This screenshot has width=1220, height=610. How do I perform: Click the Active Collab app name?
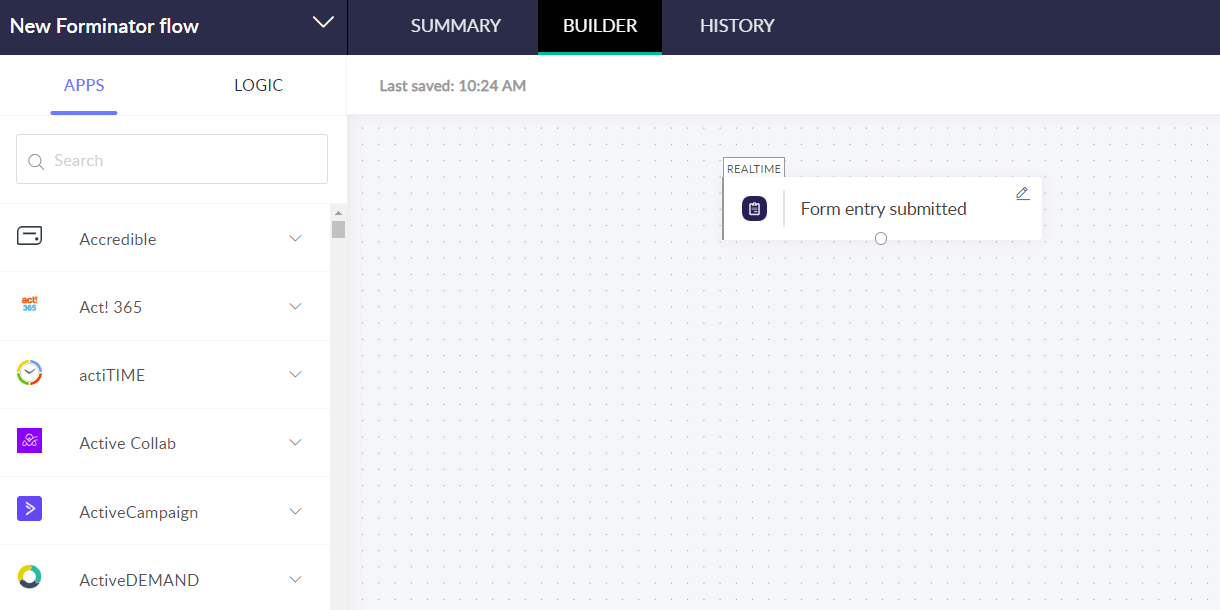[x=128, y=443]
